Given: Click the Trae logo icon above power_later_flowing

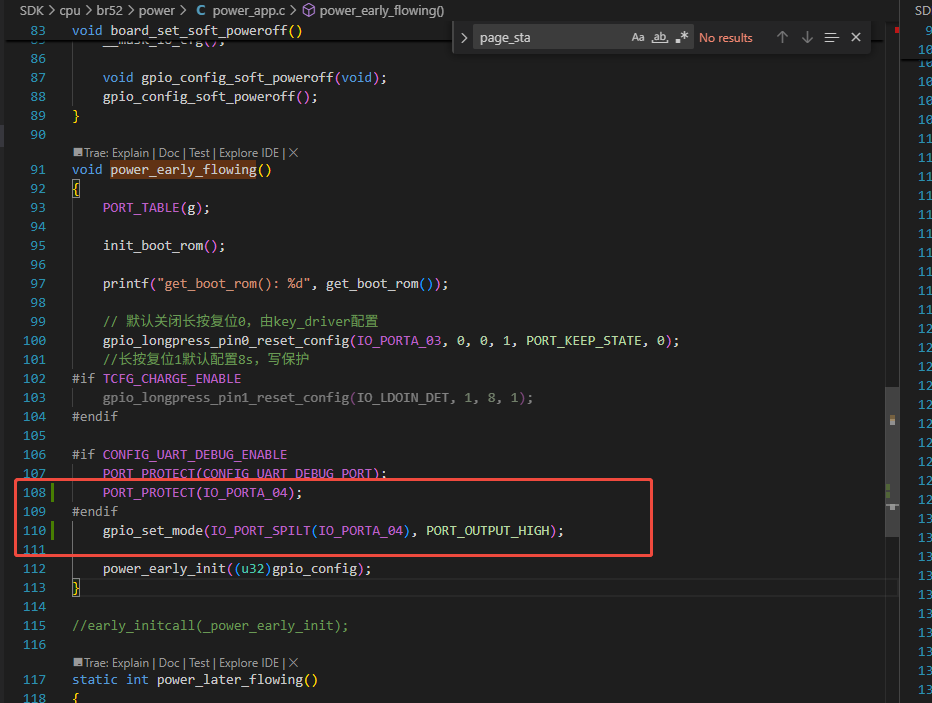Looking at the screenshot, I should coord(77,663).
